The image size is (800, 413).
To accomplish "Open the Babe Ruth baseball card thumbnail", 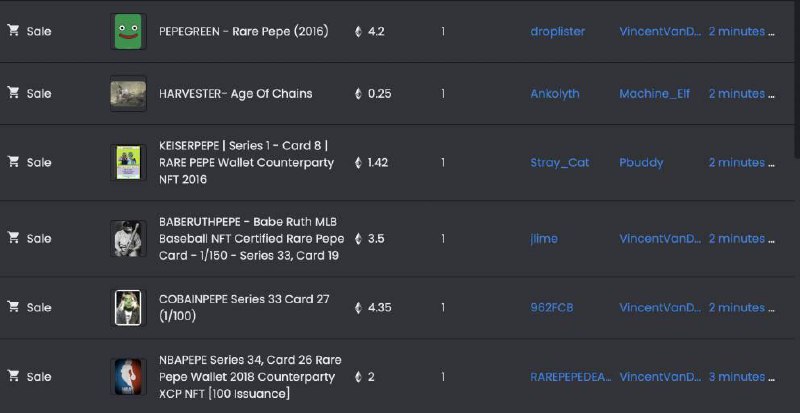I will pos(128,238).
